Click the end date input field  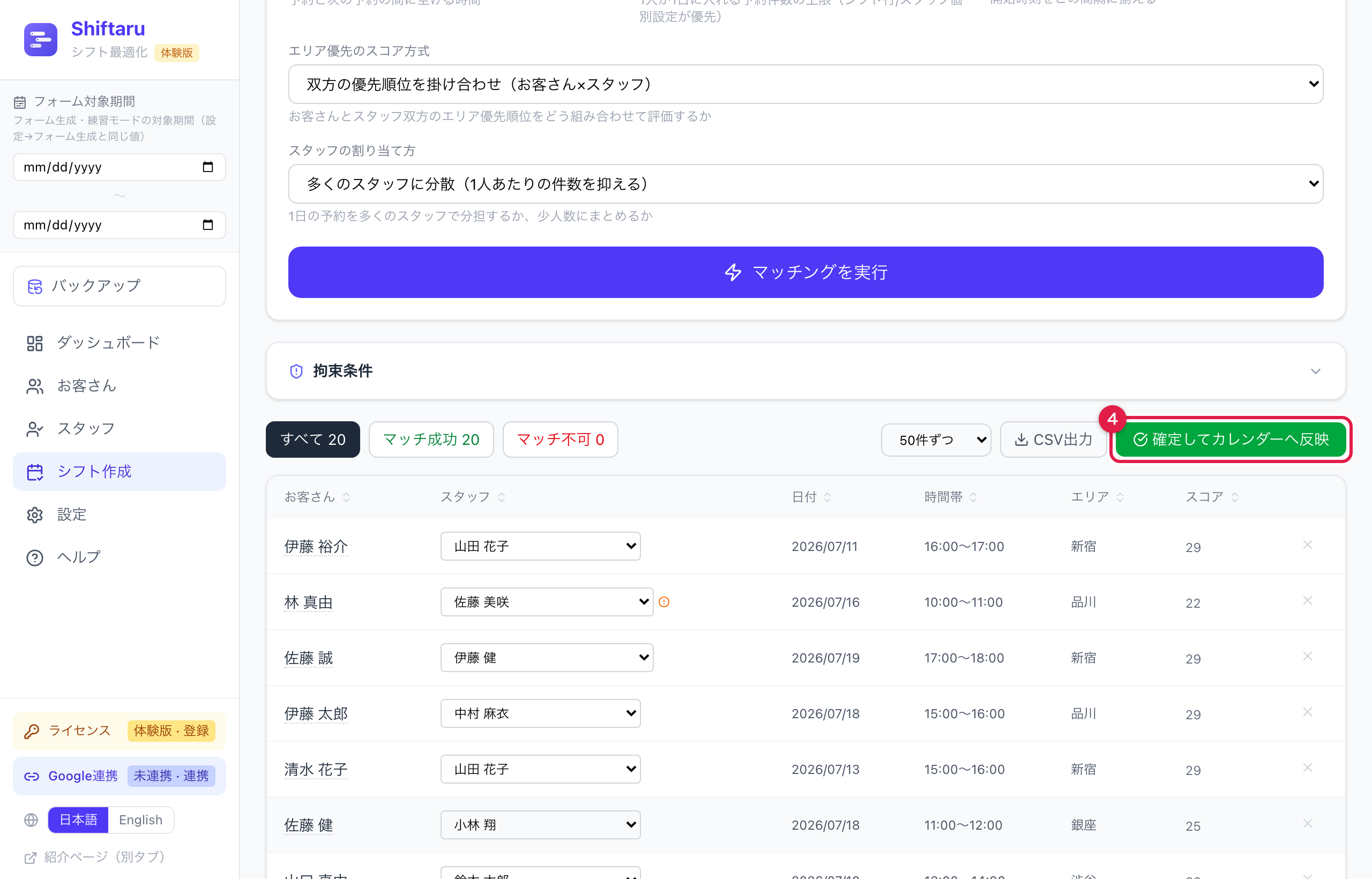120,225
